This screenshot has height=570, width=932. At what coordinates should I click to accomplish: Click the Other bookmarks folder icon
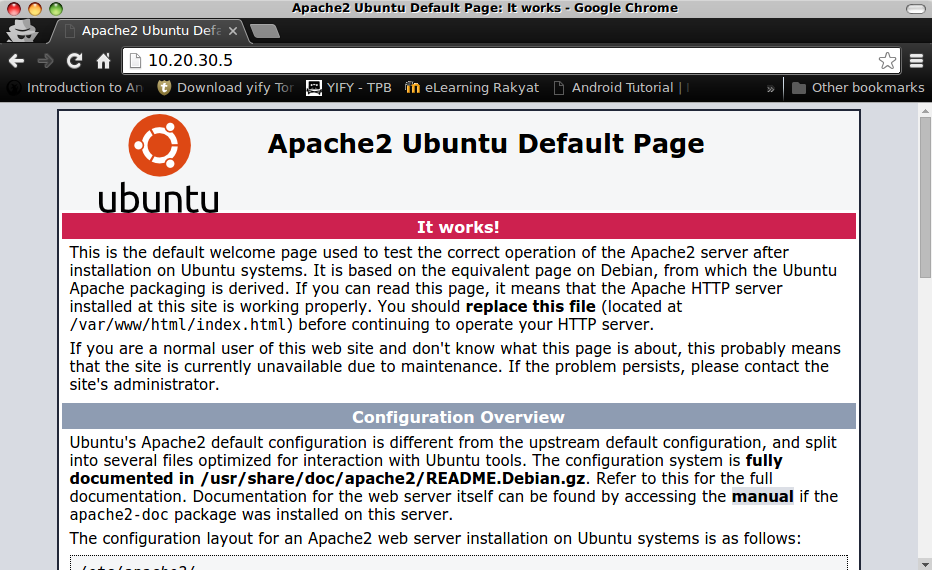(799, 89)
